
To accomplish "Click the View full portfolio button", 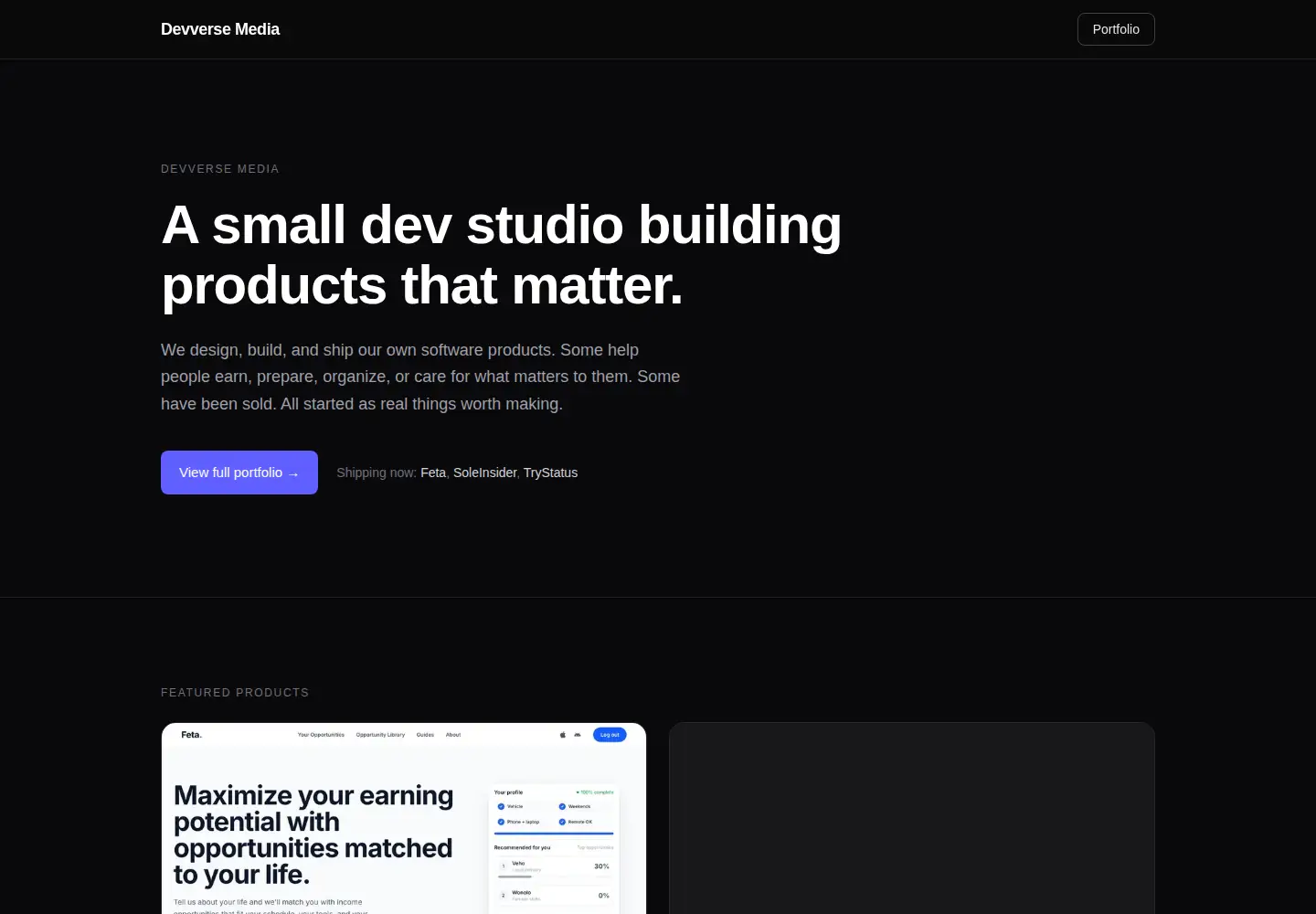I will [239, 473].
